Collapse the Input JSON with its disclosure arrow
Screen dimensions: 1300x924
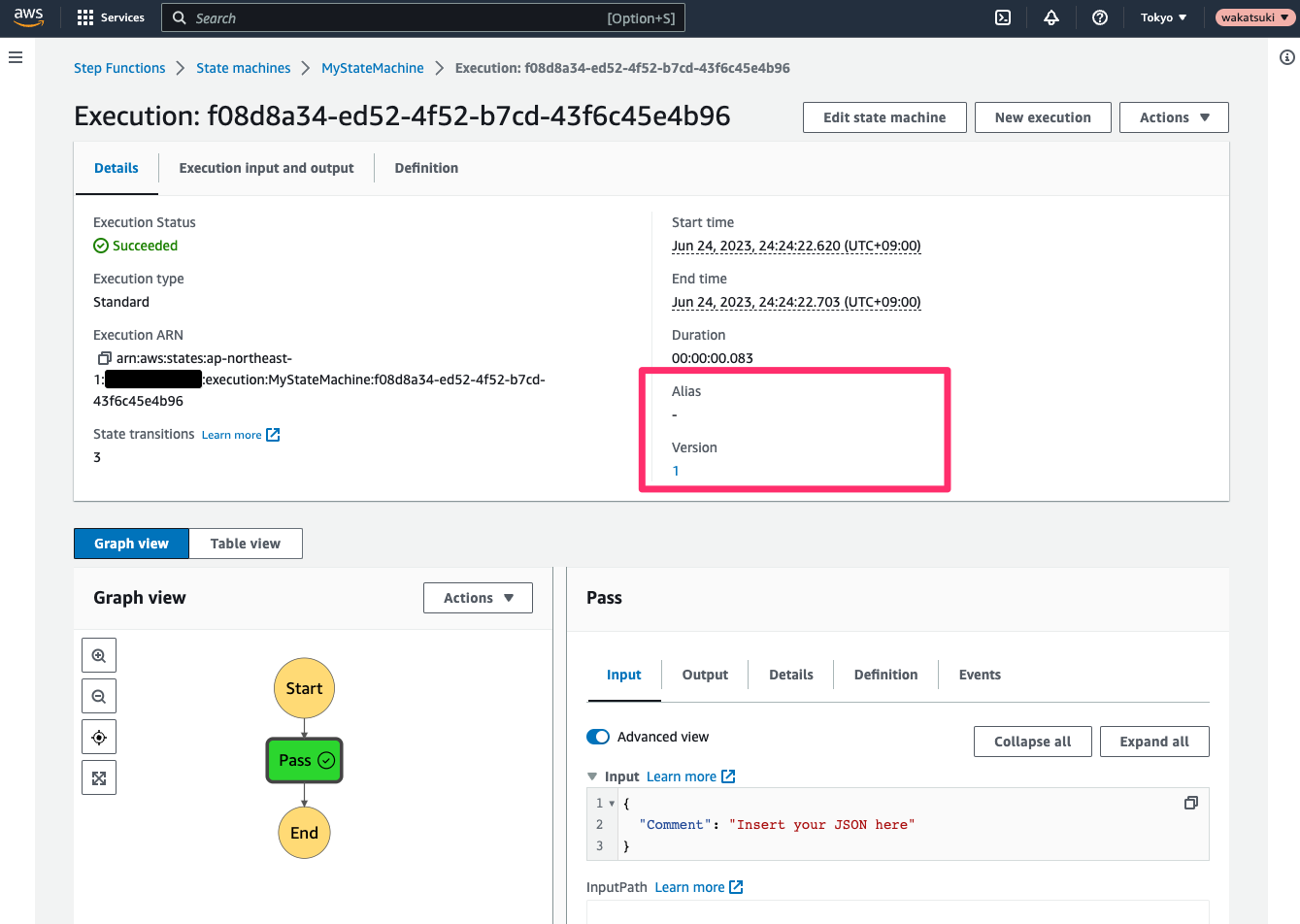593,775
